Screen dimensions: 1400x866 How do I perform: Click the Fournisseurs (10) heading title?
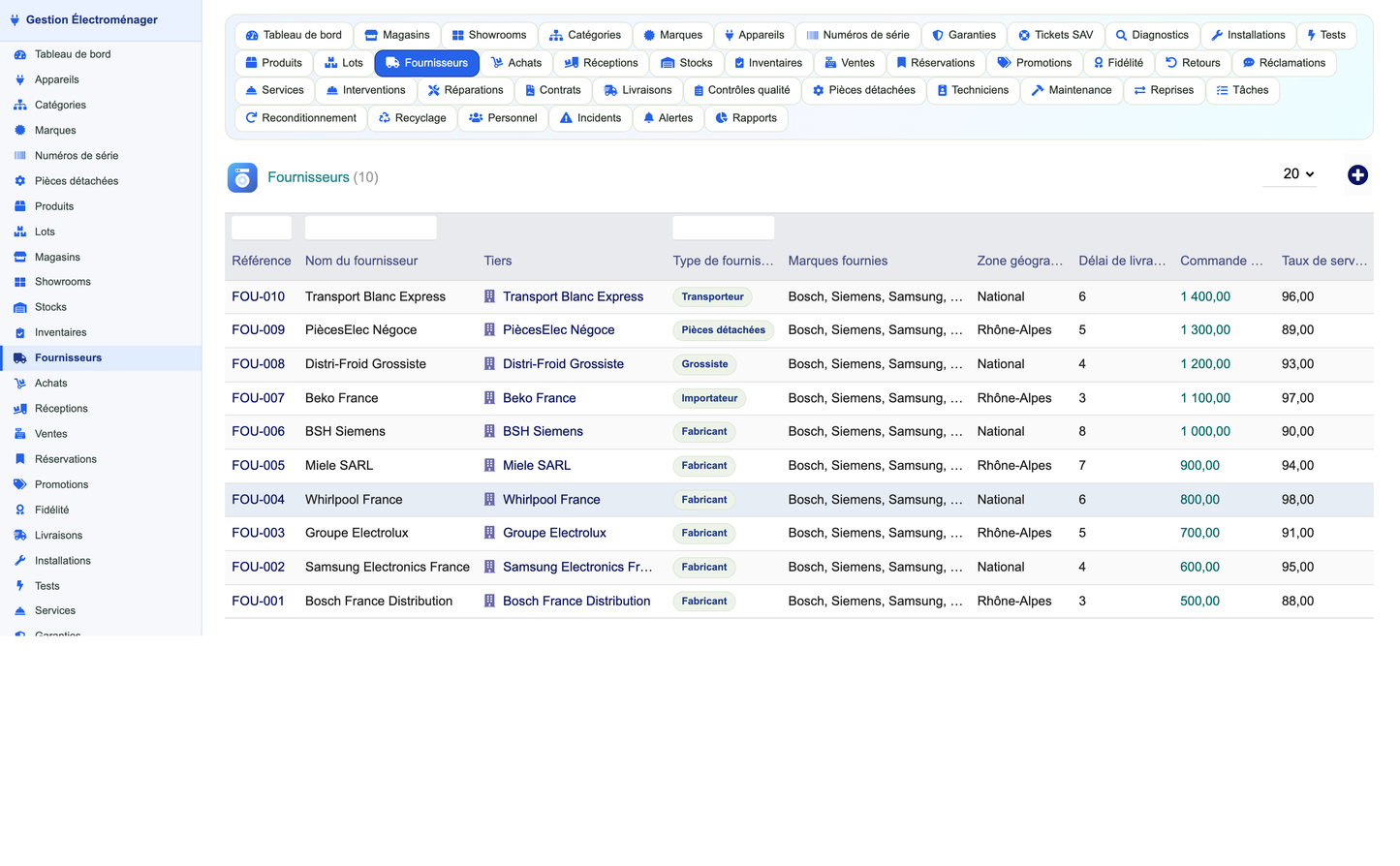(323, 177)
